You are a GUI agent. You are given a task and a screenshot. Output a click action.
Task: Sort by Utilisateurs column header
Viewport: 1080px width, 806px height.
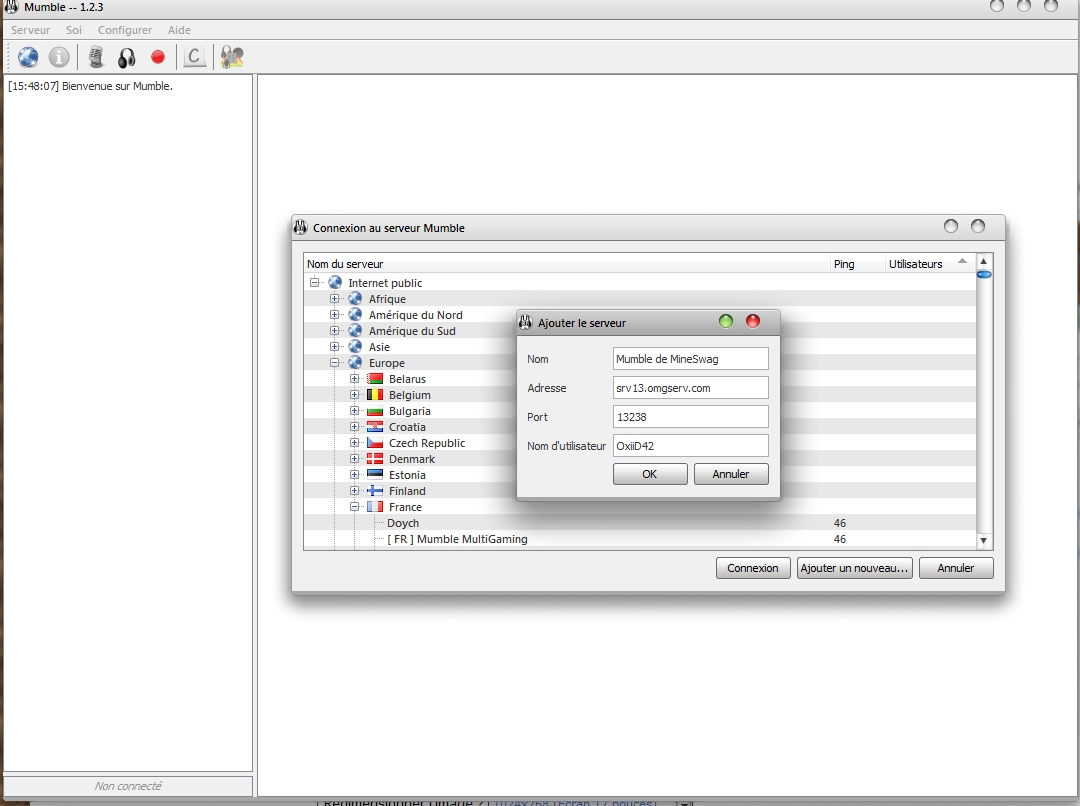pos(929,264)
